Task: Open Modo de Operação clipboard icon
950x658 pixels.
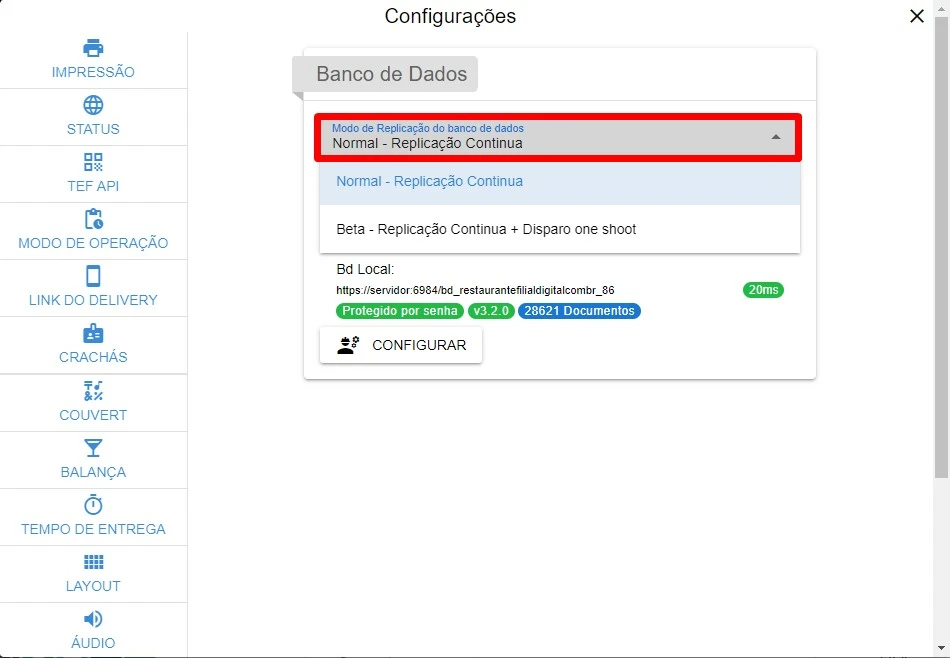Action: pyautogui.click(x=93, y=219)
